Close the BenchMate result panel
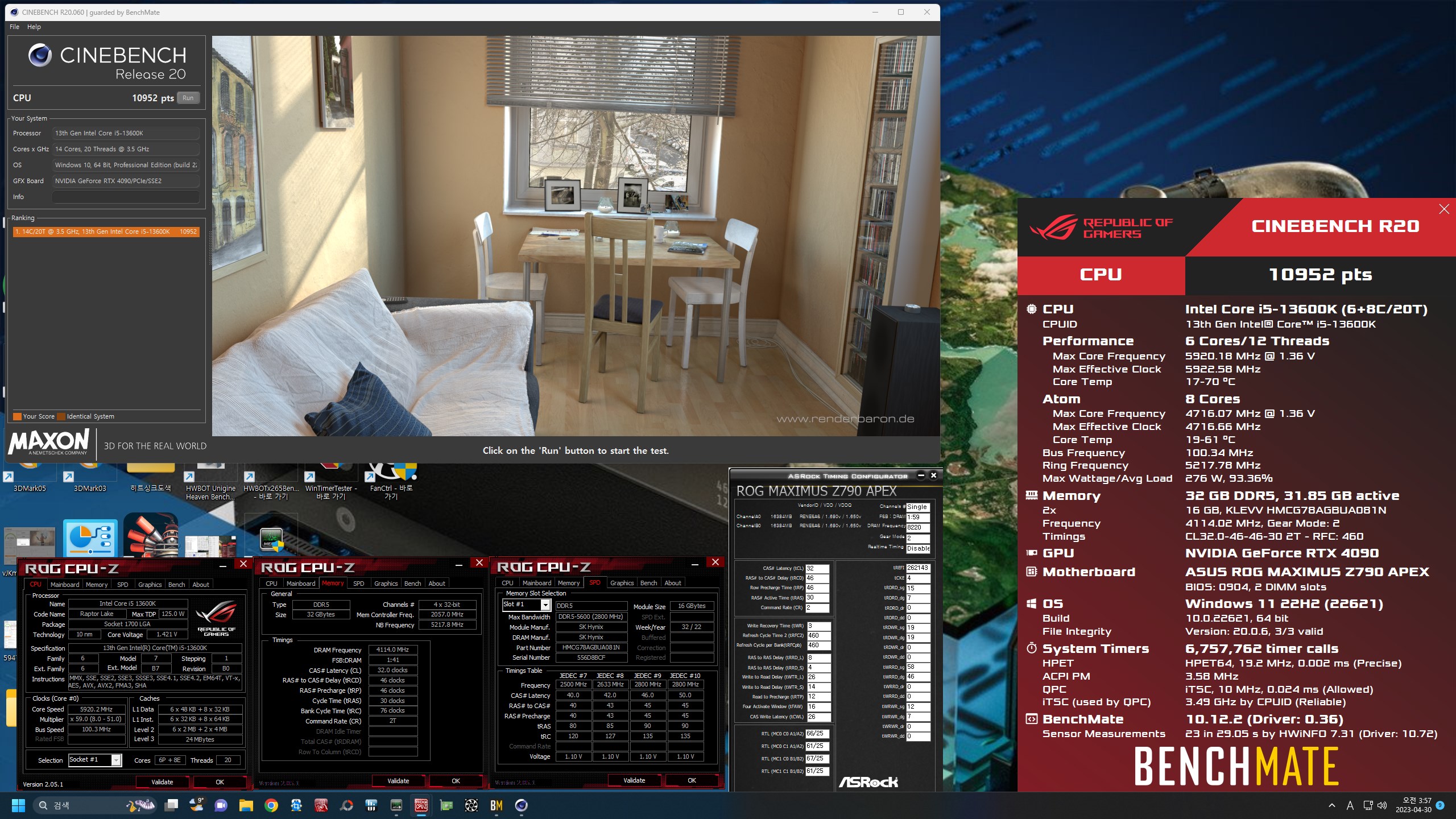This screenshot has height=819, width=1456. click(1443, 209)
